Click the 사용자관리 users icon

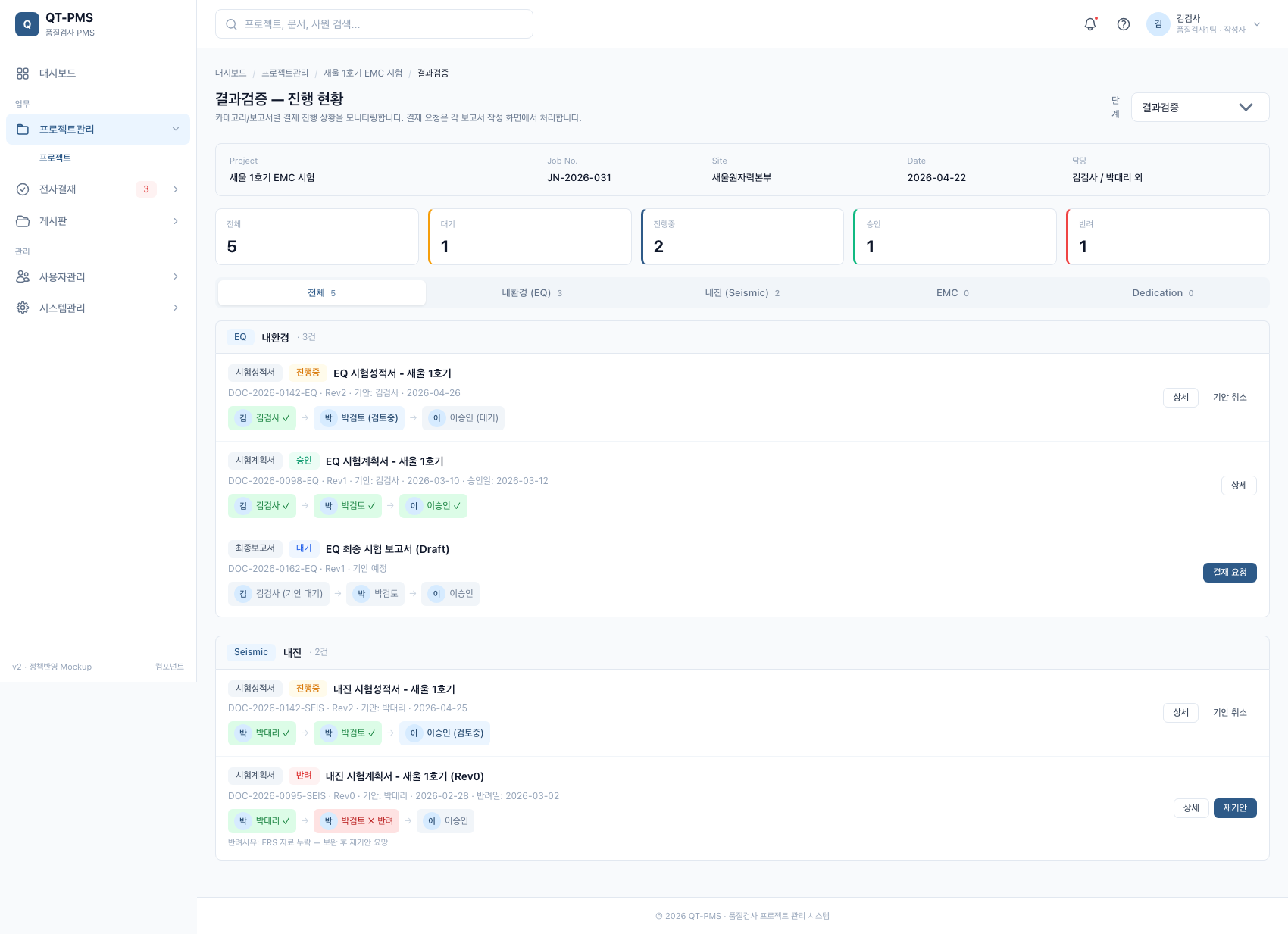coord(23,277)
